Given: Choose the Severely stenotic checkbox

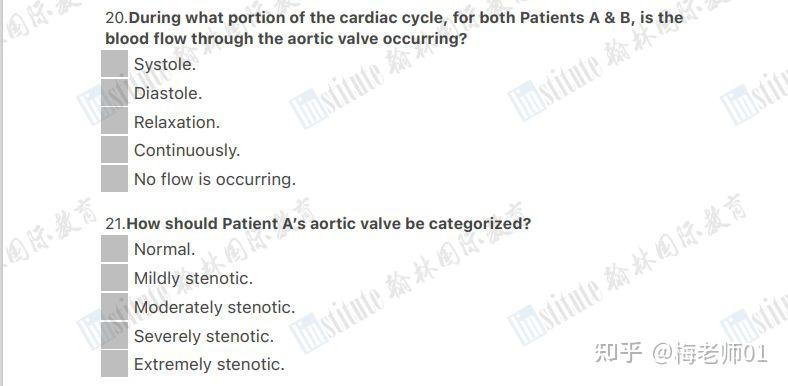Looking at the screenshot, I should 115,336.
